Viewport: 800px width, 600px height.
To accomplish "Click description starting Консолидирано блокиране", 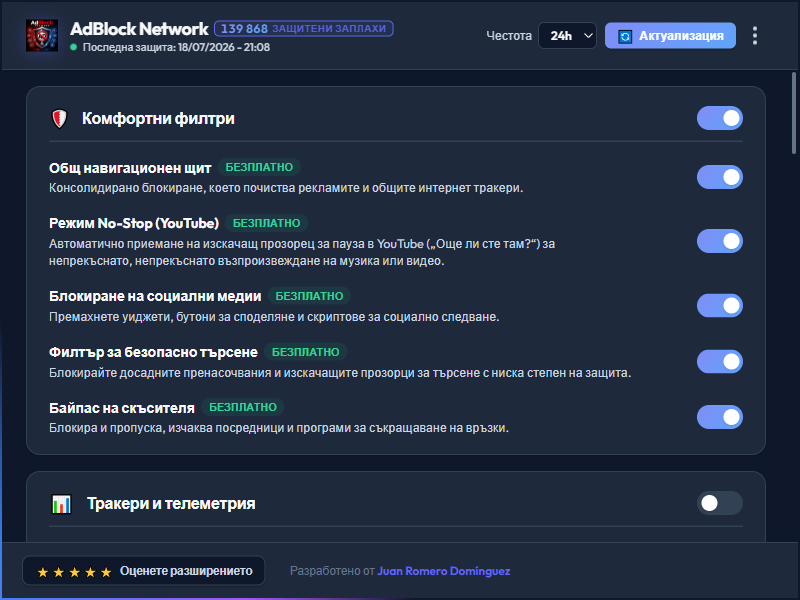I will click(286, 188).
